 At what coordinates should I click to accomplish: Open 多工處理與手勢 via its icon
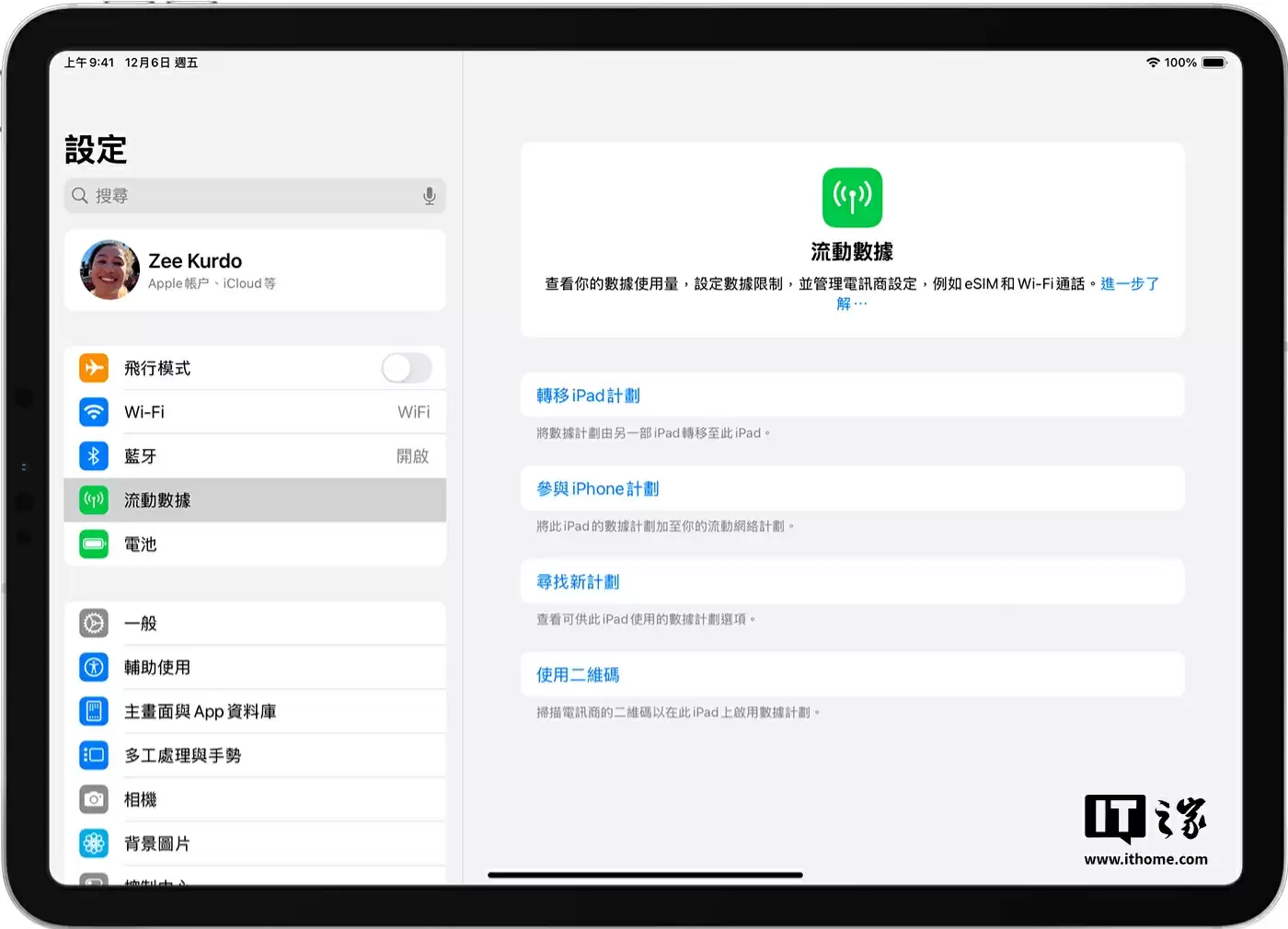pyautogui.click(x=94, y=755)
